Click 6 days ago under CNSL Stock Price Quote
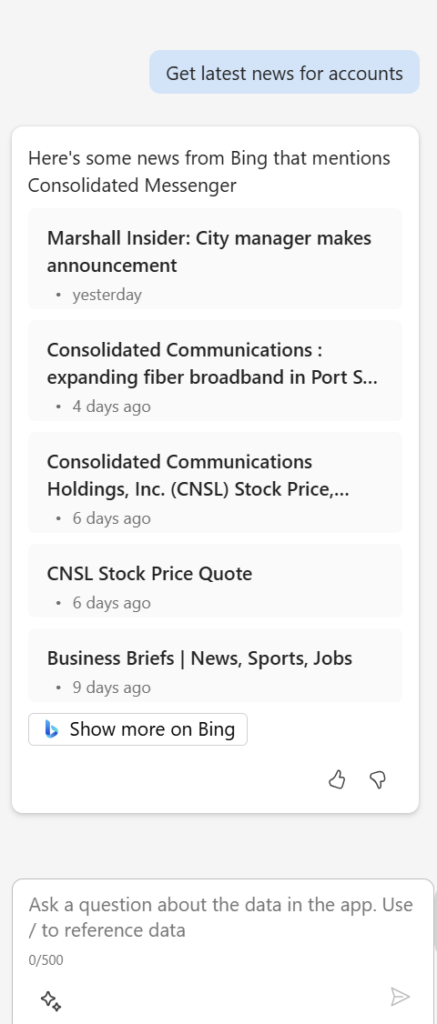The height and width of the screenshot is (1024, 437). (x=111, y=603)
